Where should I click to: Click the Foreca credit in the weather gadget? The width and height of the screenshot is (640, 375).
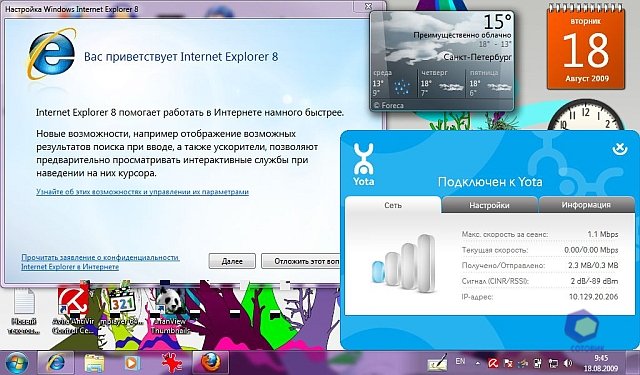388,105
